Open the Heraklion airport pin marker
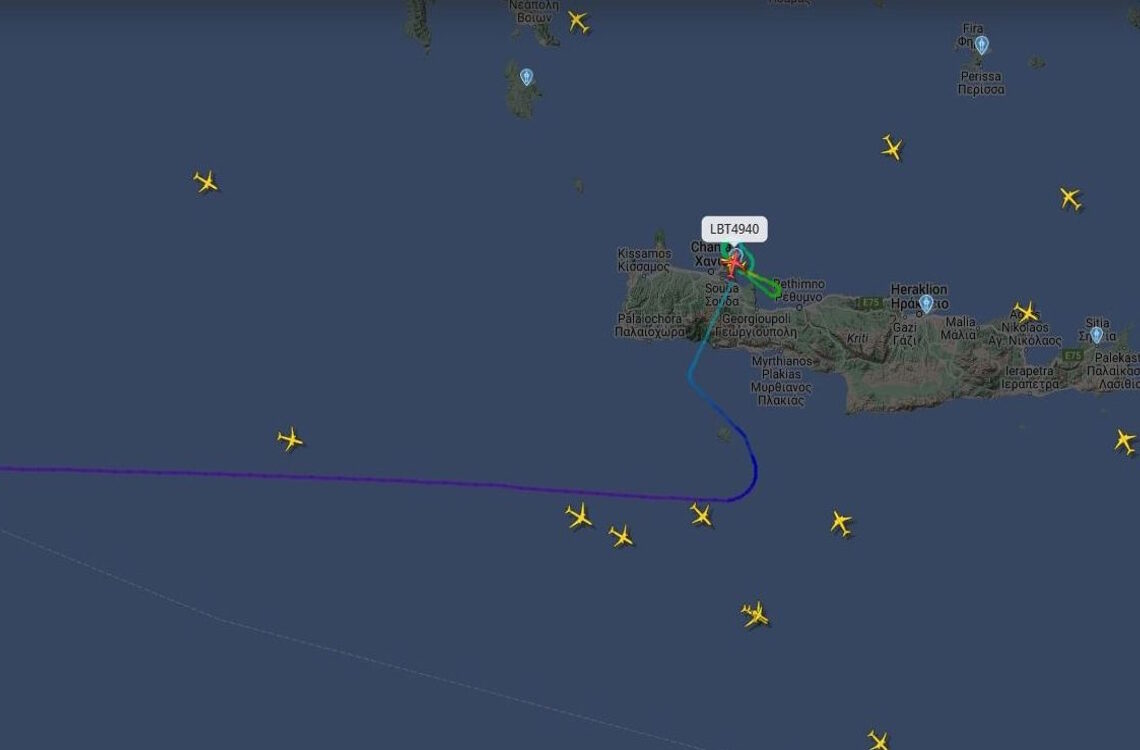The image size is (1140, 750). (x=926, y=303)
